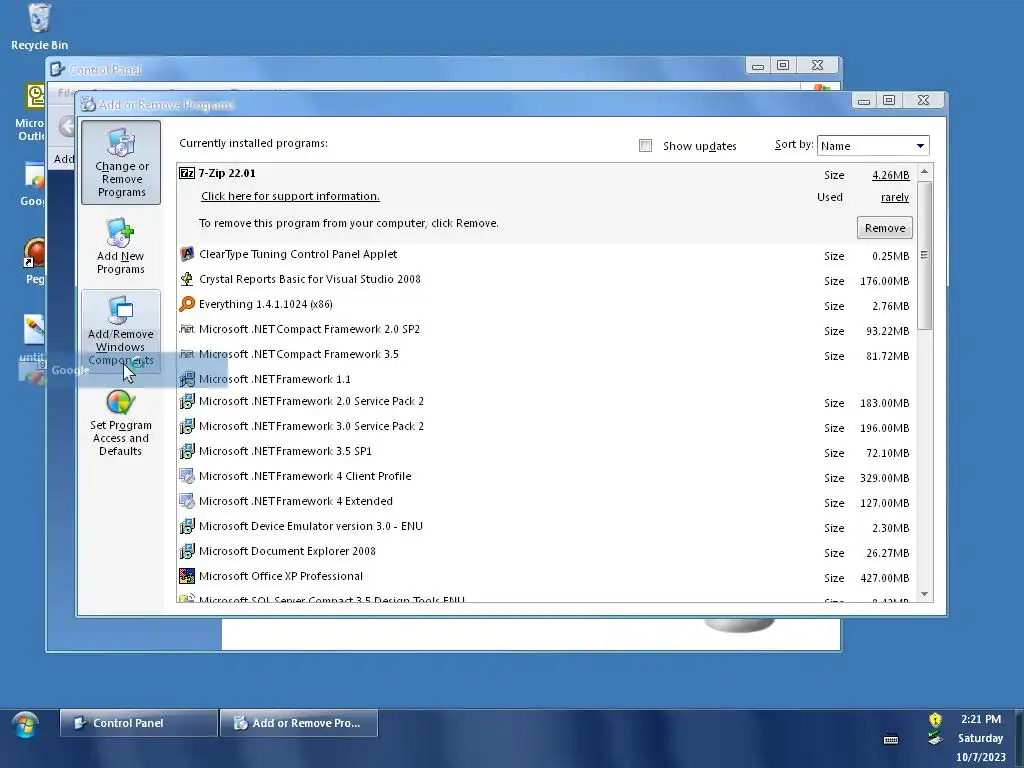Click Microsoft Document Explorer 2008 icon
The height and width of the screenshot is (768, 1024).
[187, 551]
